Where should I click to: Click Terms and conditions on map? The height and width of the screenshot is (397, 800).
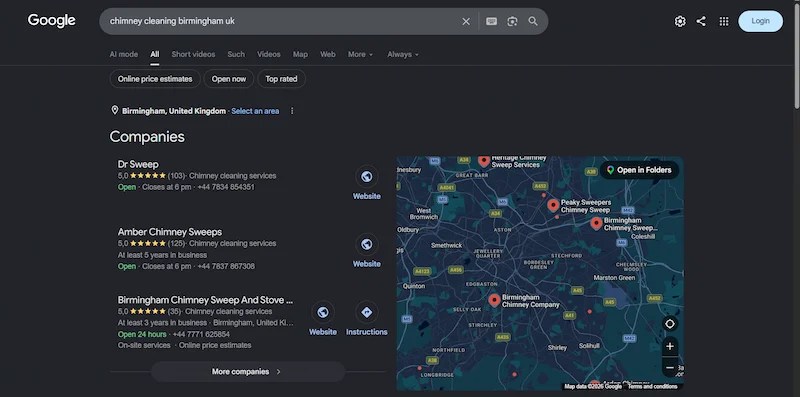[653, 386]
